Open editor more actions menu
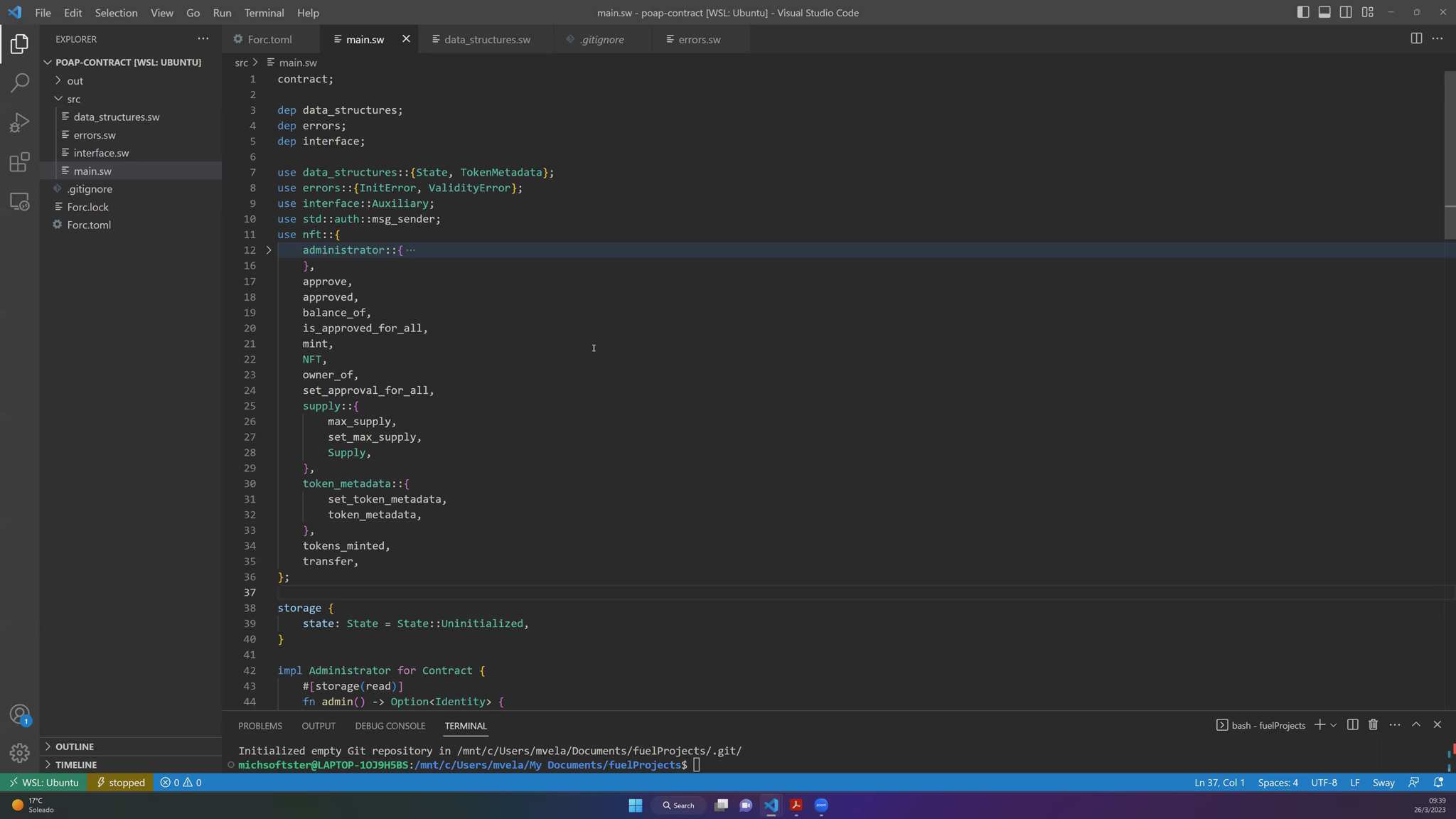 tap(1437, 38)
